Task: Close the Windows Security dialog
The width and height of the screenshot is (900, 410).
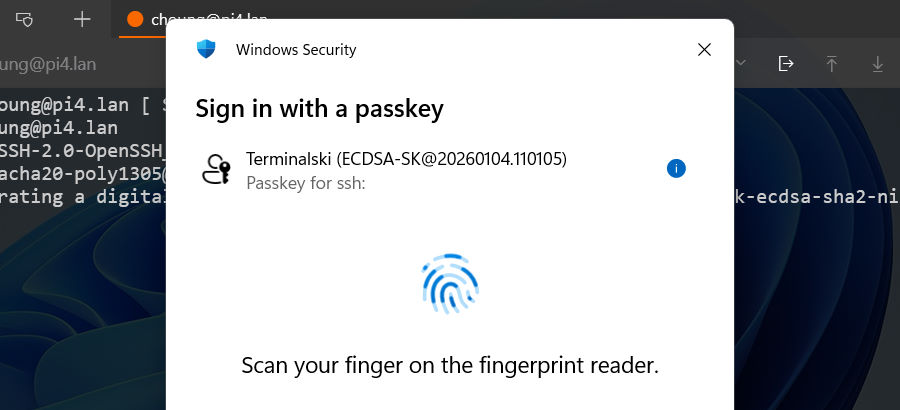Action: tap(704, 49)
